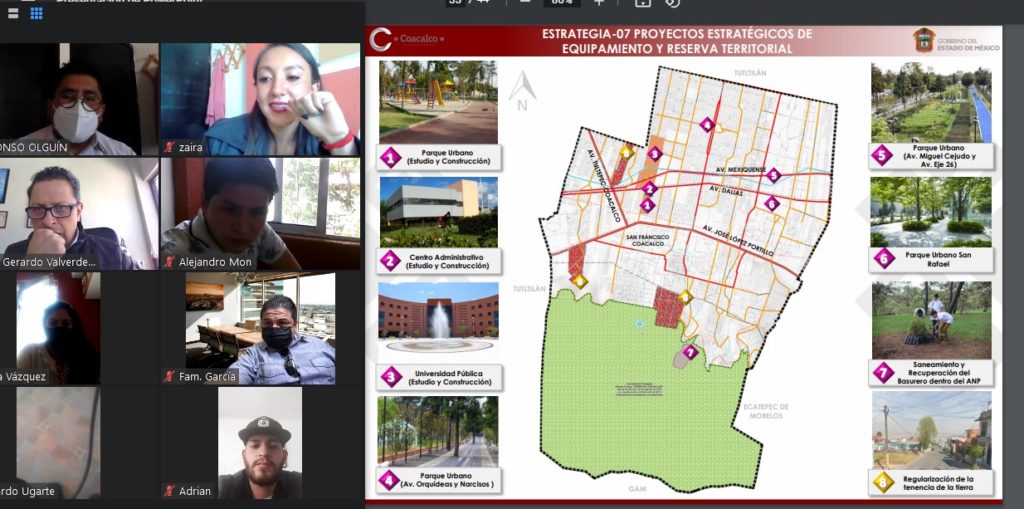Switch to the list view layout icon
The image size is (1024, 509).
pos(14,13)
